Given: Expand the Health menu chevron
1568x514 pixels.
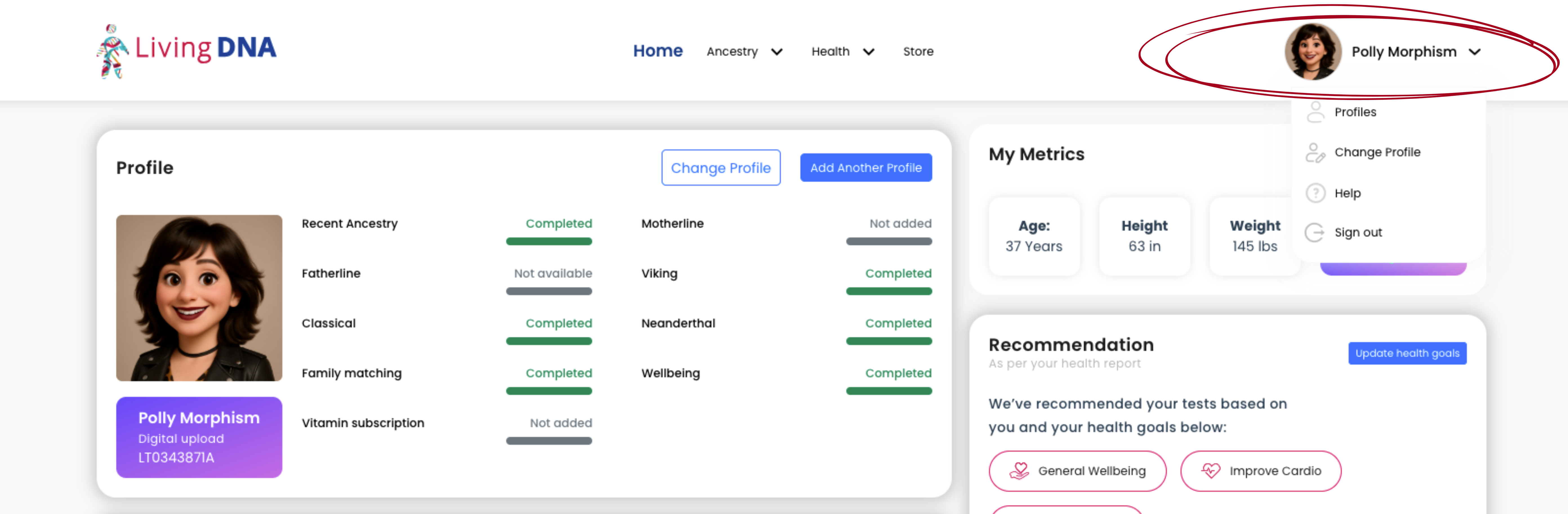Looking at the screenshot, I should click(869, 52).
